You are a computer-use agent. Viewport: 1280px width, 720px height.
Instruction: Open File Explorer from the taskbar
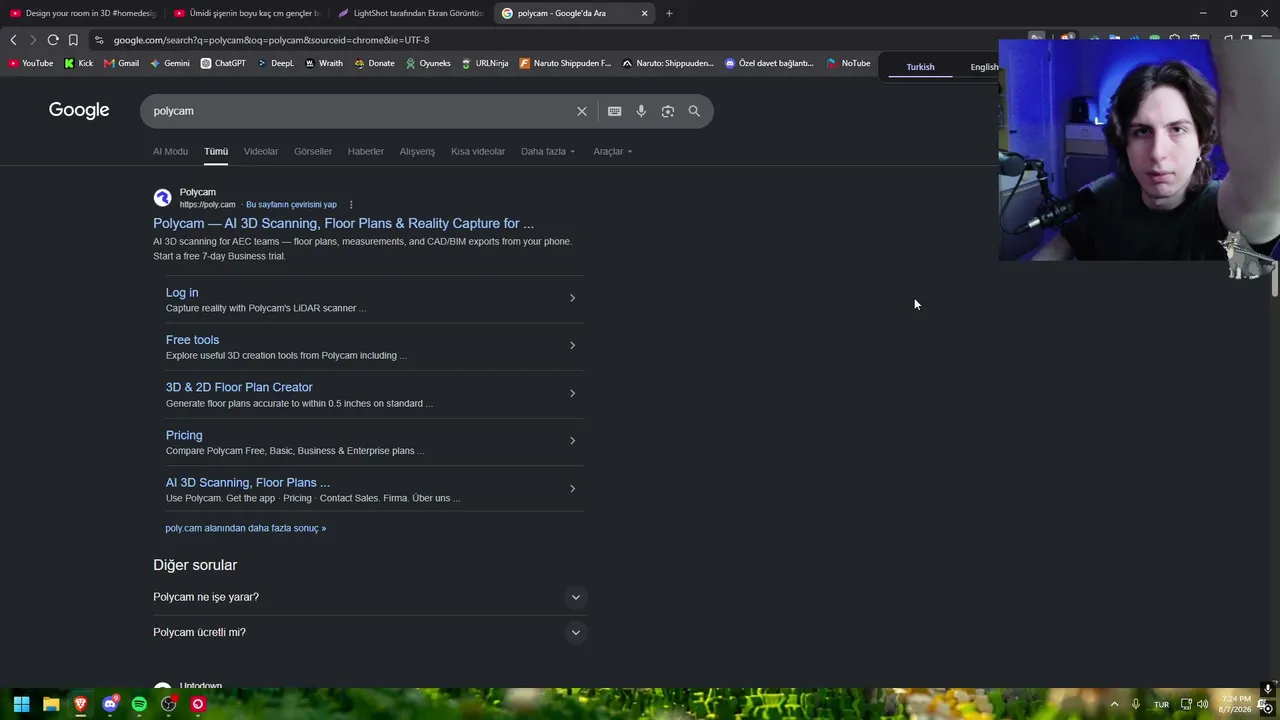pos(51,704)
